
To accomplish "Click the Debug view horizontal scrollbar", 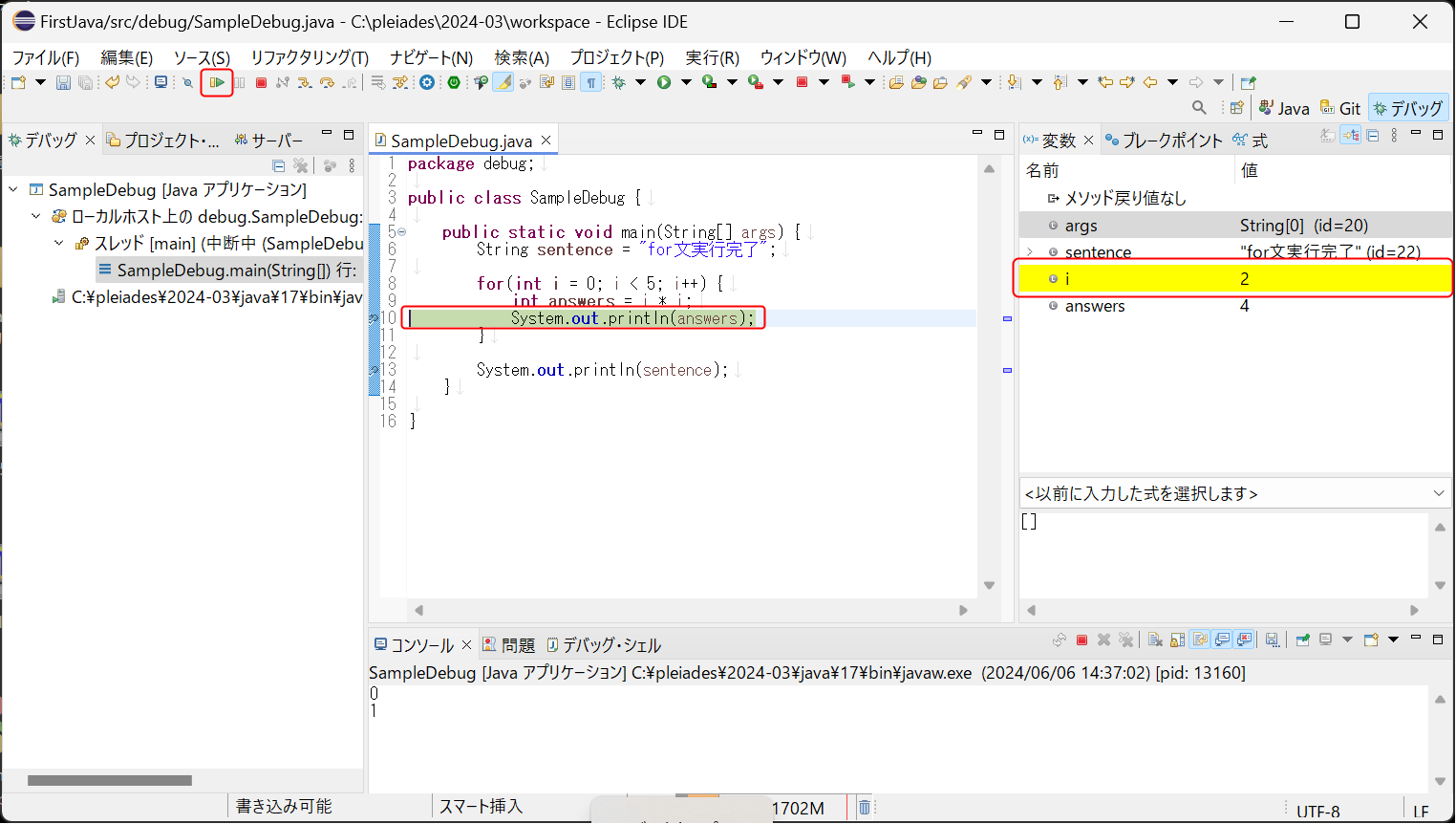I will [x=110, y=780].
